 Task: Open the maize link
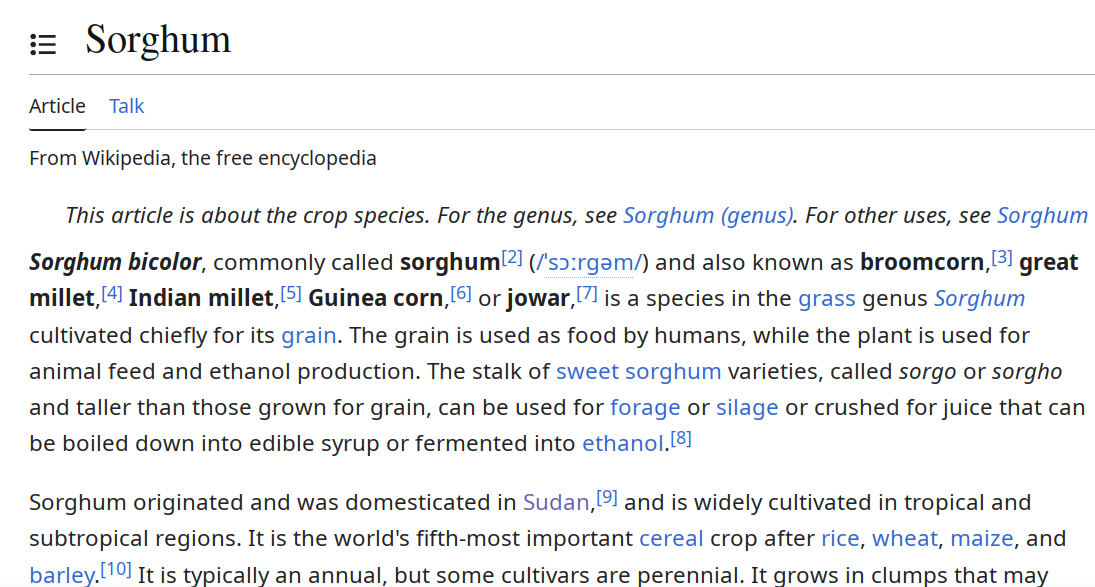[x=981, y=538]
